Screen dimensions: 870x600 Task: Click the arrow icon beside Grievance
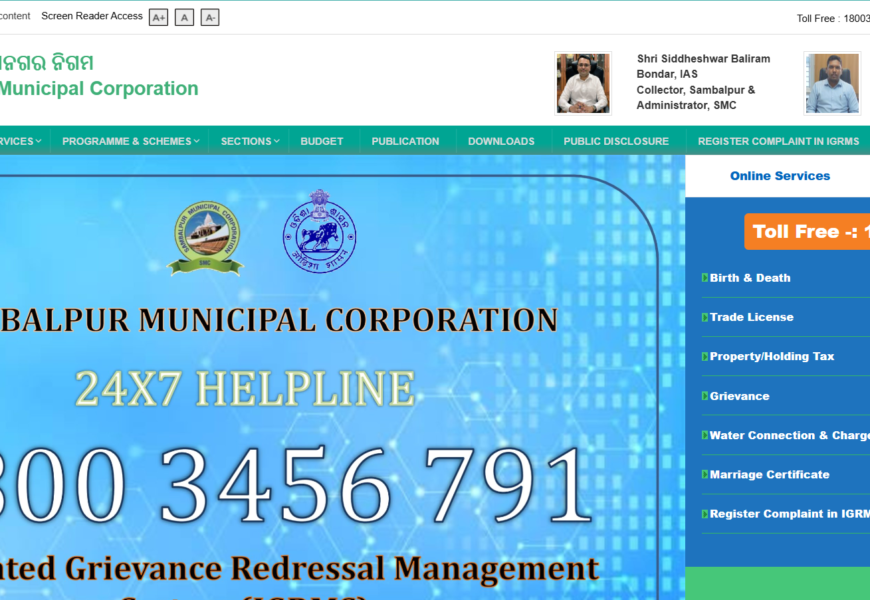click(705, 396)
